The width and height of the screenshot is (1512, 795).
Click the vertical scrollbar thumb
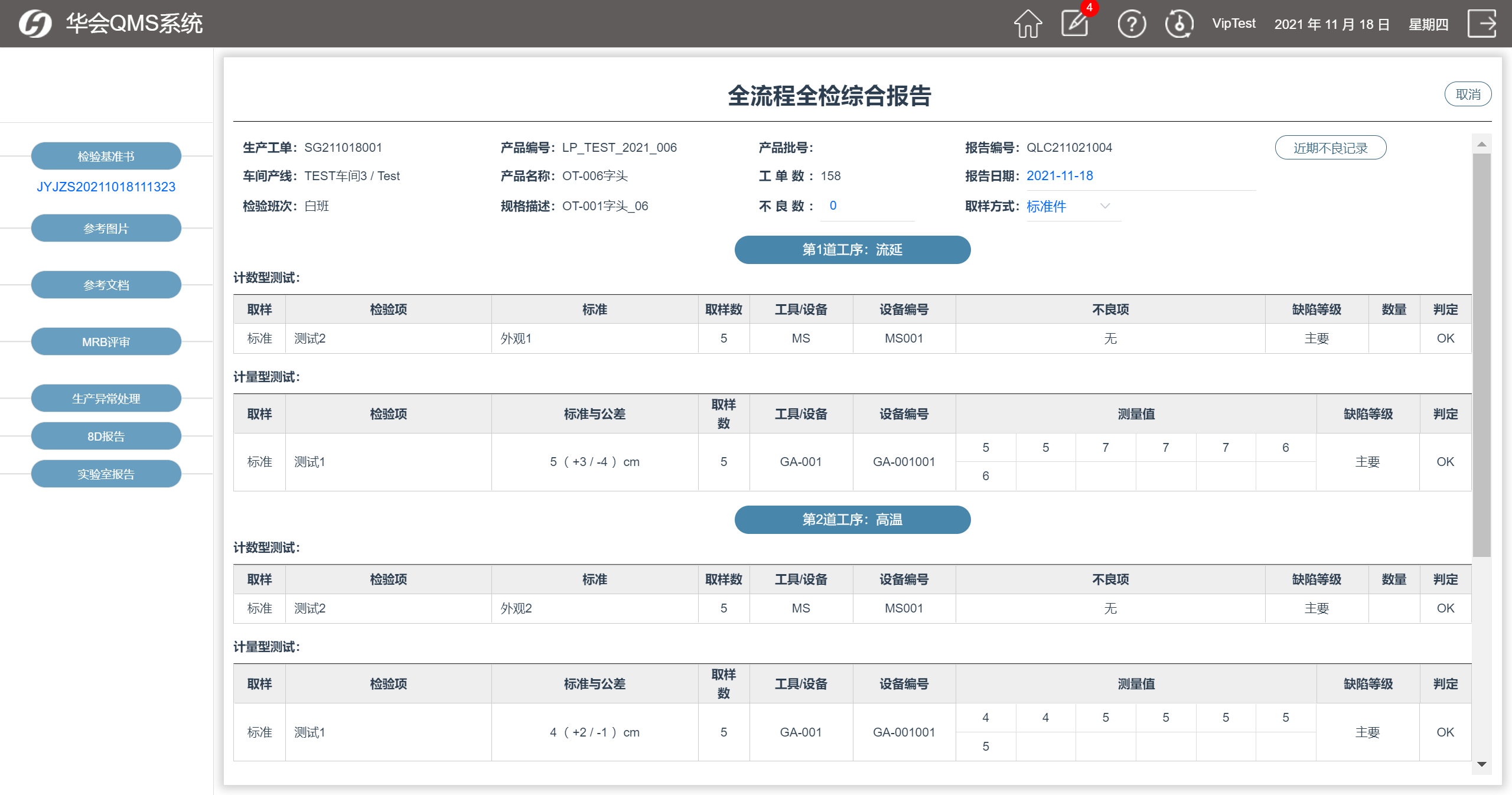click(1481, 354)
